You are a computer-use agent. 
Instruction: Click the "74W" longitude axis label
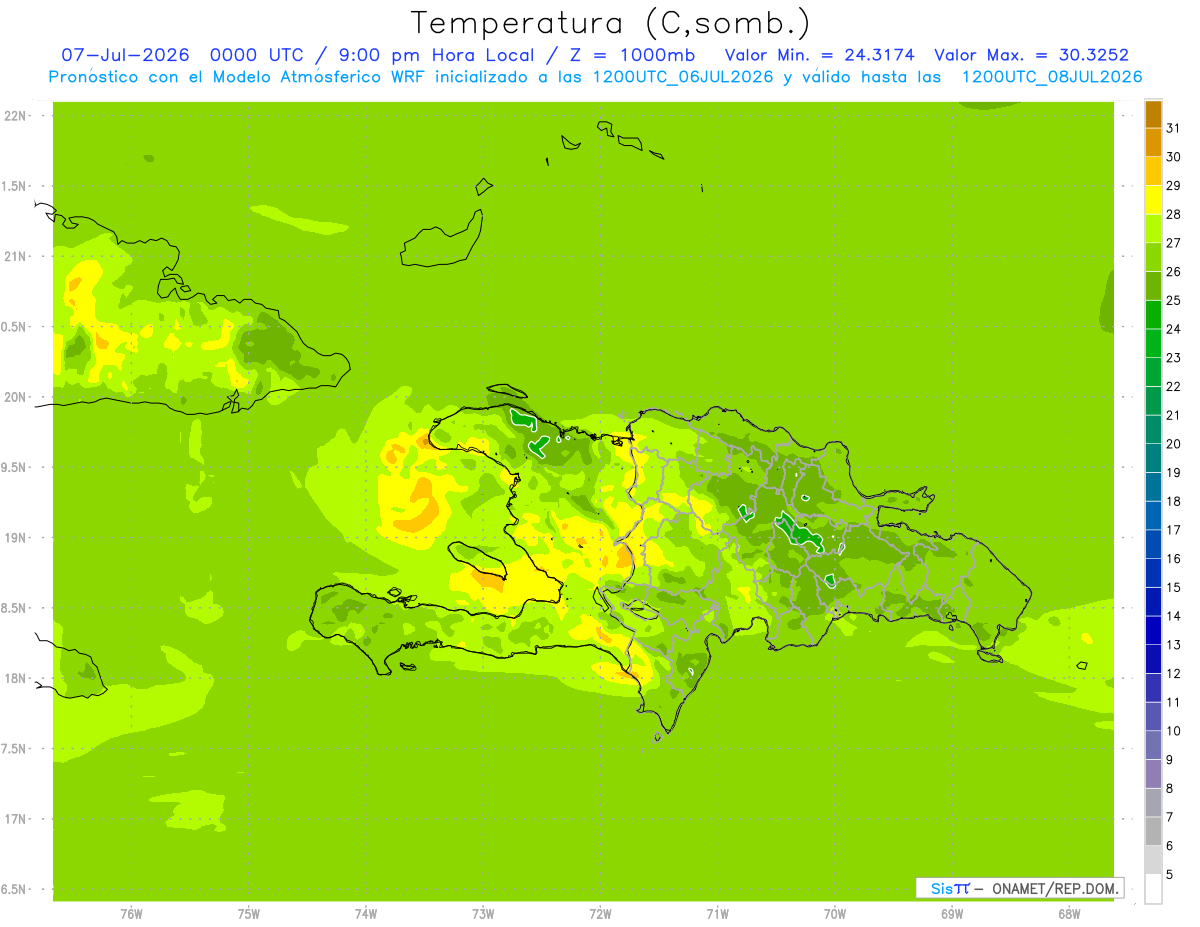pyautogui.click(x=366, y=913)
